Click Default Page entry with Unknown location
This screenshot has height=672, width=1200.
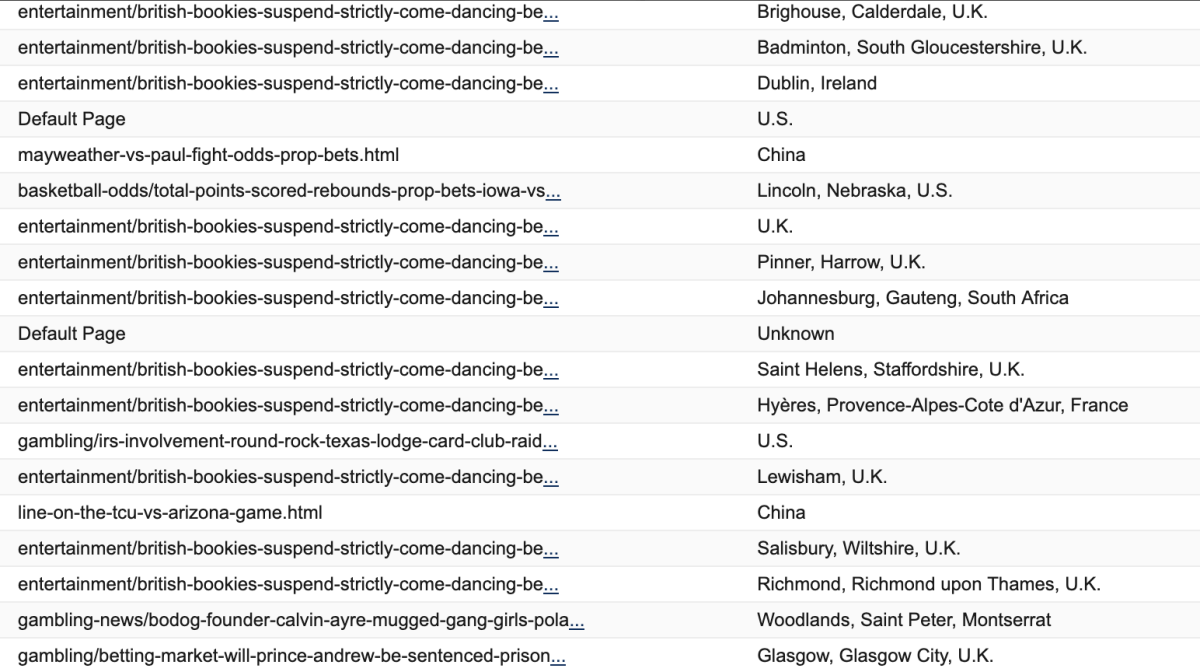coord(72,334)
